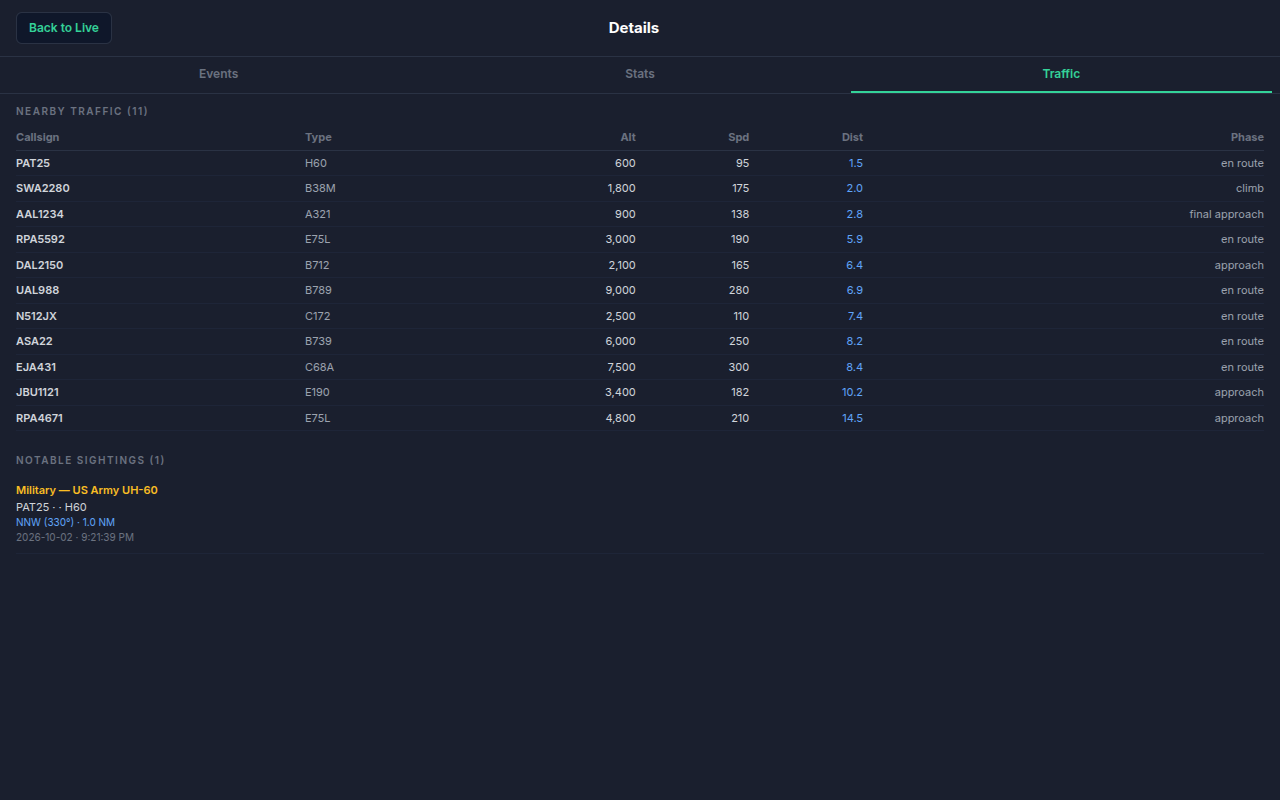Image resolution: width=1280 pixels, height=800 pixels.
Task: Select the SWA2280 callsign row
Action: pyautogui.click(x=640, y=188)
